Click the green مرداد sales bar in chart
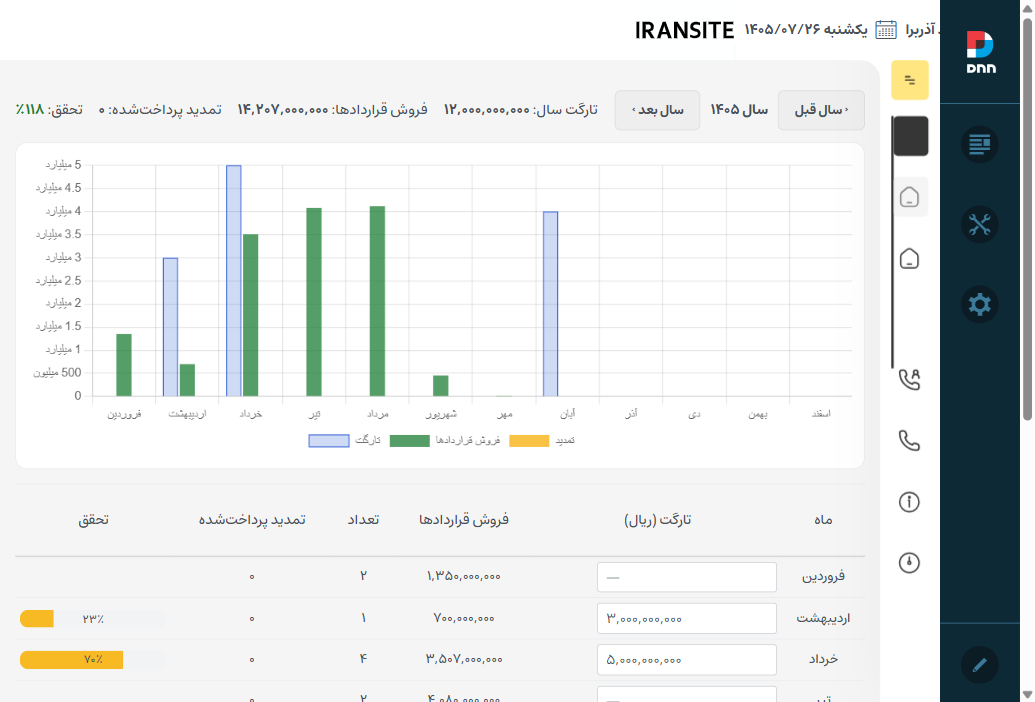Screen dimensions: 1035x702 point(378,301)
